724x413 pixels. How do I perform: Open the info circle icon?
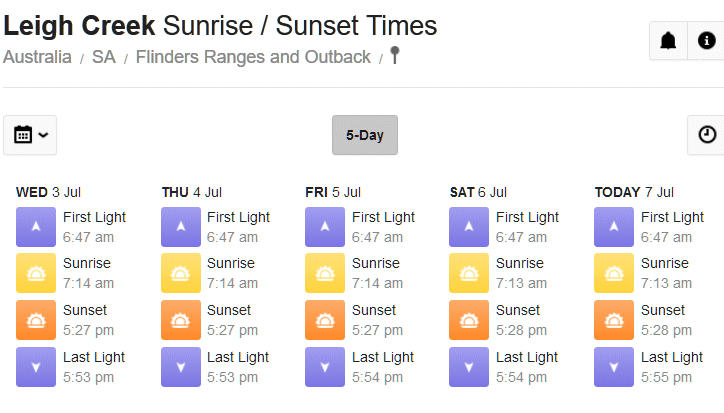pos(706,41)
